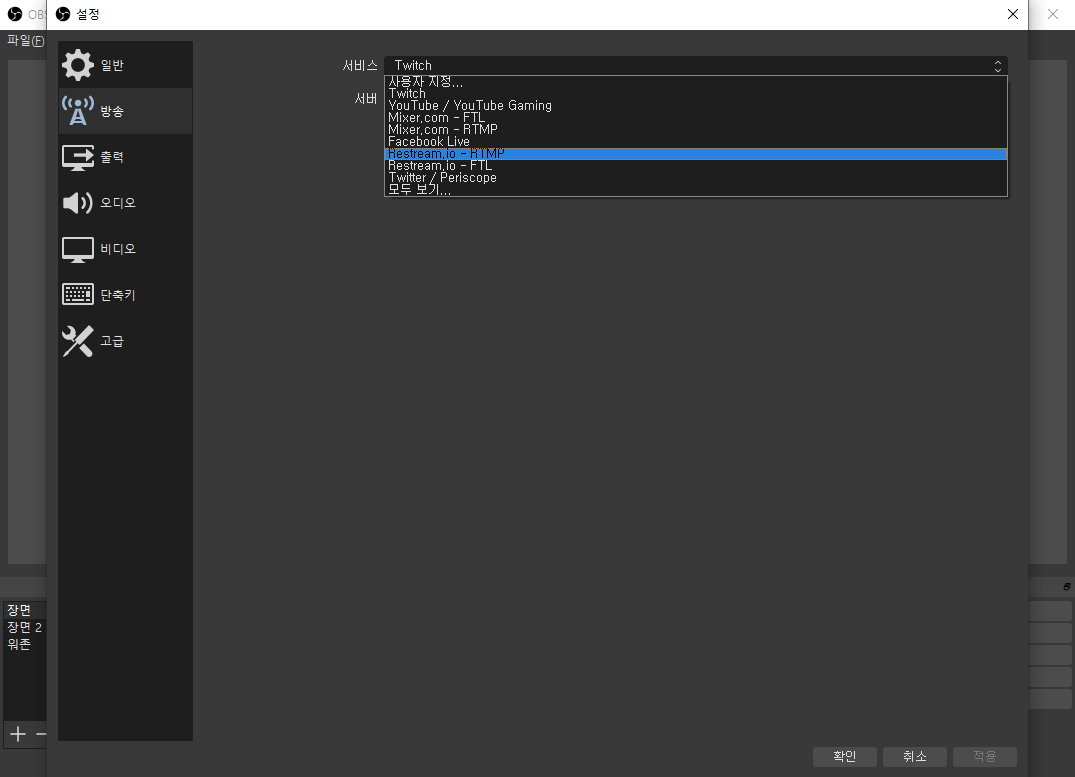The height and width of the screenshot is (777, 1075).
Task: Click the 출력 label in the sidebar
Action: pos(112,157)
